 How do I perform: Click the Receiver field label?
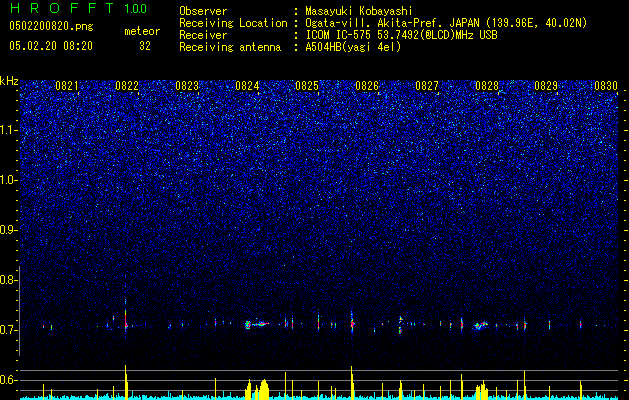click(203, 35)
